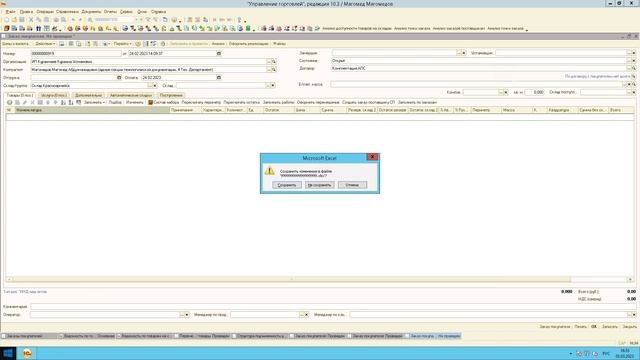Image resolution: width=640 pixels, height=360 pixels.
Task: Open the Операции menu
Action: (x=45, y=12)
